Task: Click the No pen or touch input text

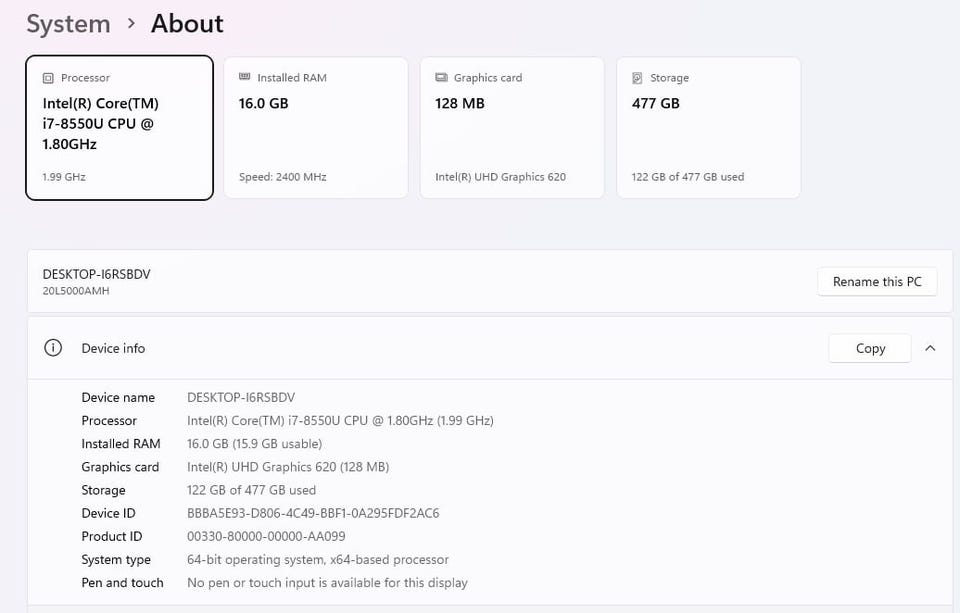Action: 328,583
